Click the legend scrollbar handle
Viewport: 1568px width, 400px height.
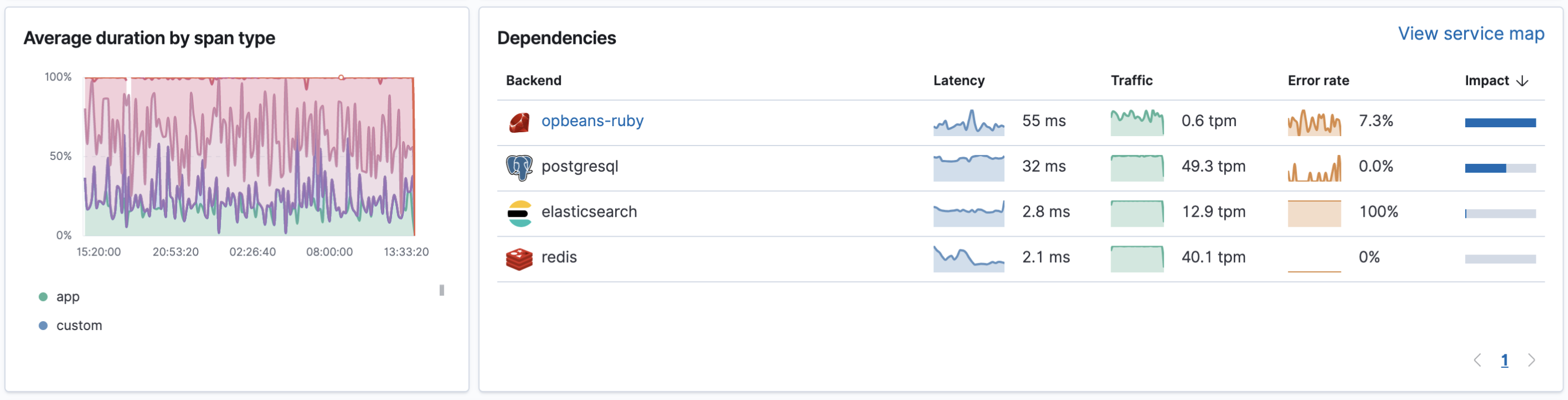[442, 291]
